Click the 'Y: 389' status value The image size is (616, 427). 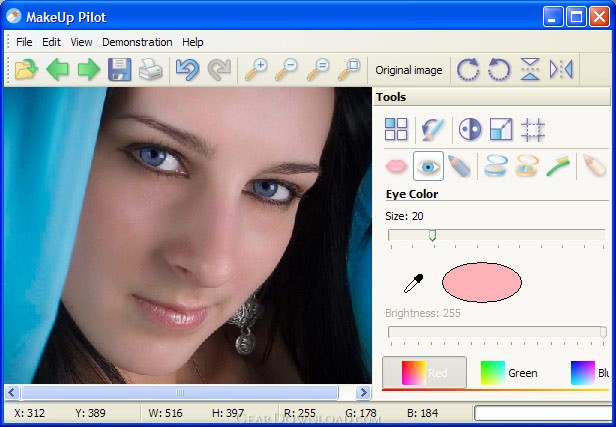90,413
